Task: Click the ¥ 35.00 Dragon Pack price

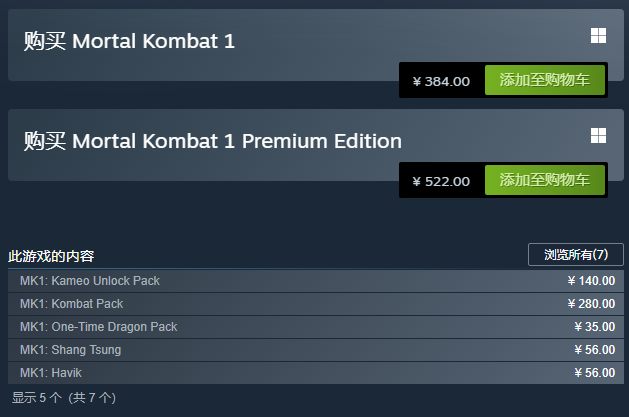Action: tap(595, 327)
